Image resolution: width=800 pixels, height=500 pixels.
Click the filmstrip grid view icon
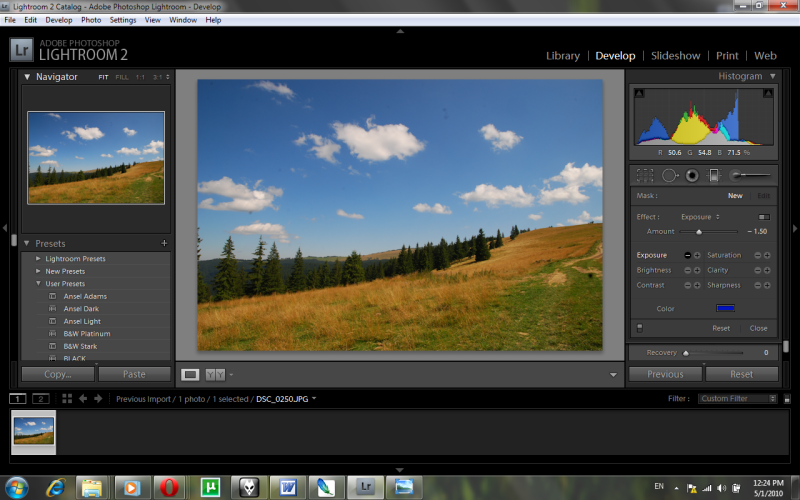click(x=67, y=398)
